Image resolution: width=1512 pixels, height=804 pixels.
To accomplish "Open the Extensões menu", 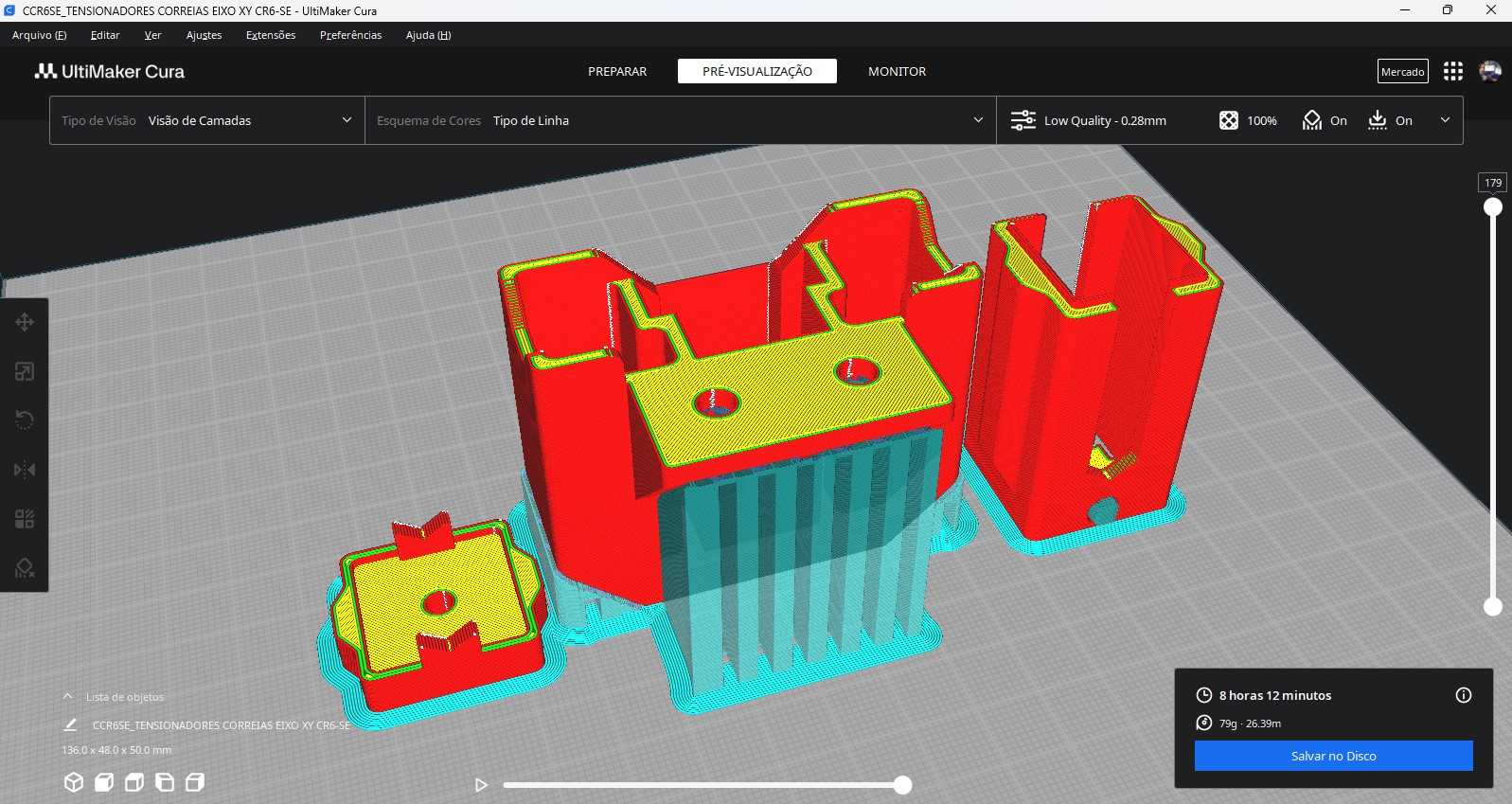I will coord(271,35).
